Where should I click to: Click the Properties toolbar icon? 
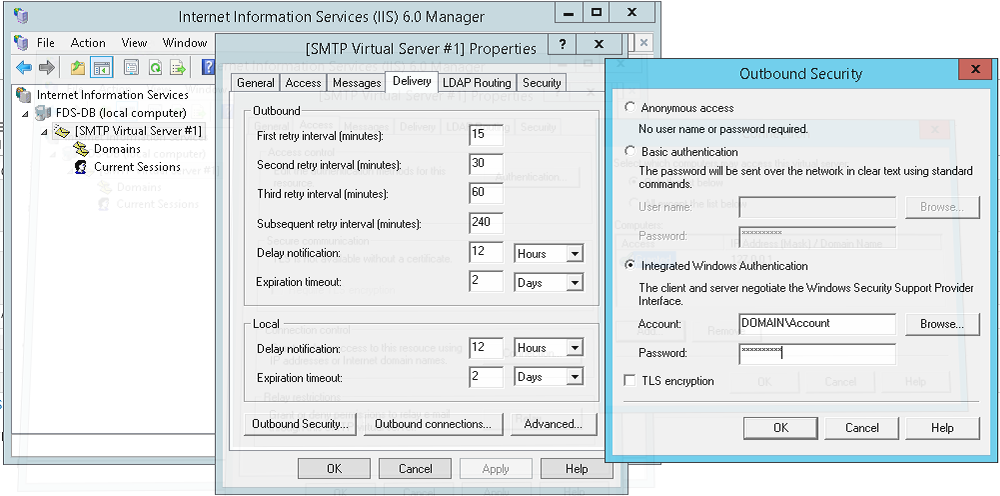[131, 67]
